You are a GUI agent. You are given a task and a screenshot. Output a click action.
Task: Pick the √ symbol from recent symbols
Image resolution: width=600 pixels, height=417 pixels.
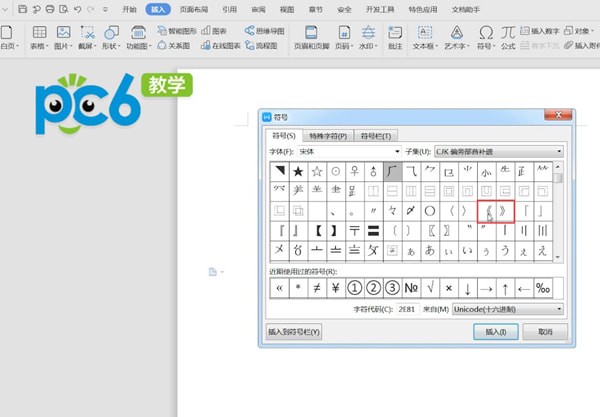pos(430,288)
